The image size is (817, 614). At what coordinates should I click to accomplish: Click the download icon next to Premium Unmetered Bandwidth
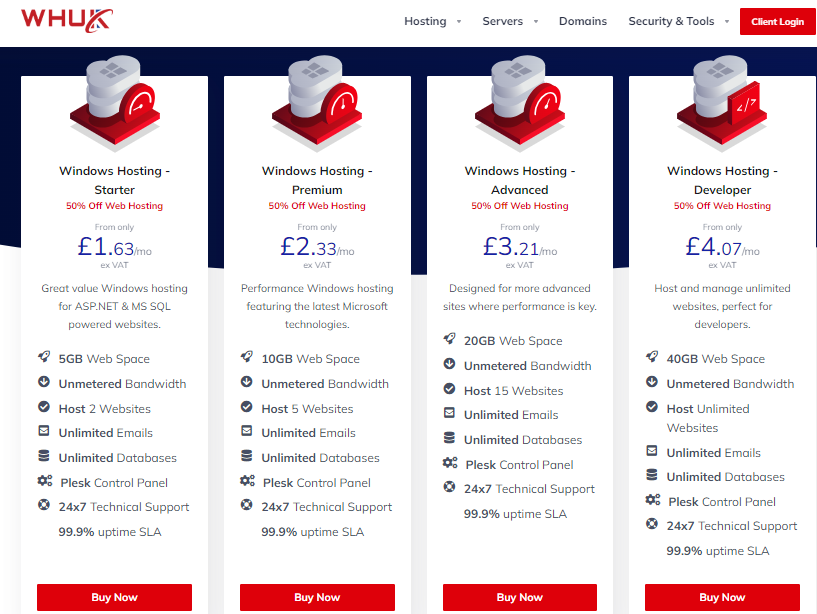click(x=246, y=382)
